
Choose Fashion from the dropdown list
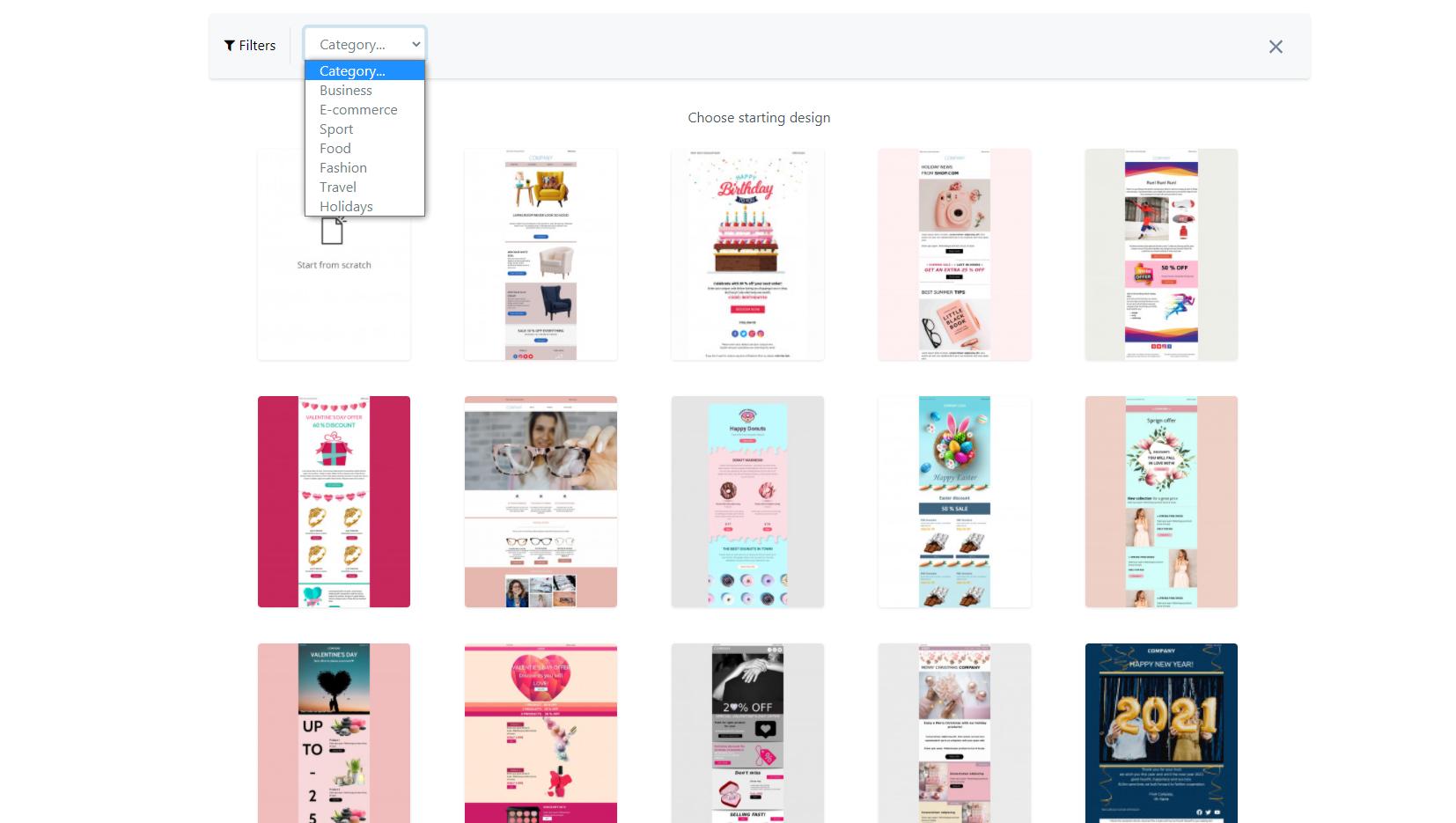click(x=343, y=168)
